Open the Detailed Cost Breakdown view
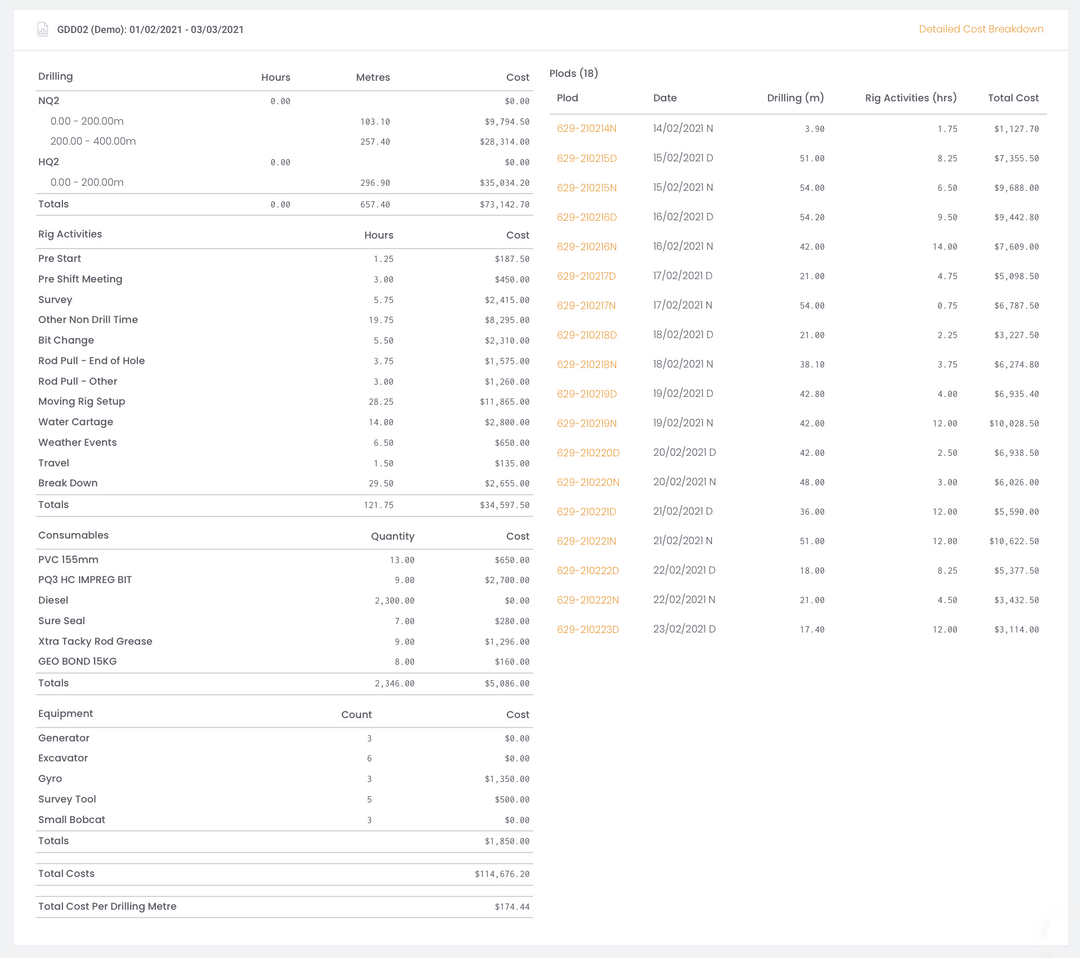 pyautogui.click(x=980, y=29)
